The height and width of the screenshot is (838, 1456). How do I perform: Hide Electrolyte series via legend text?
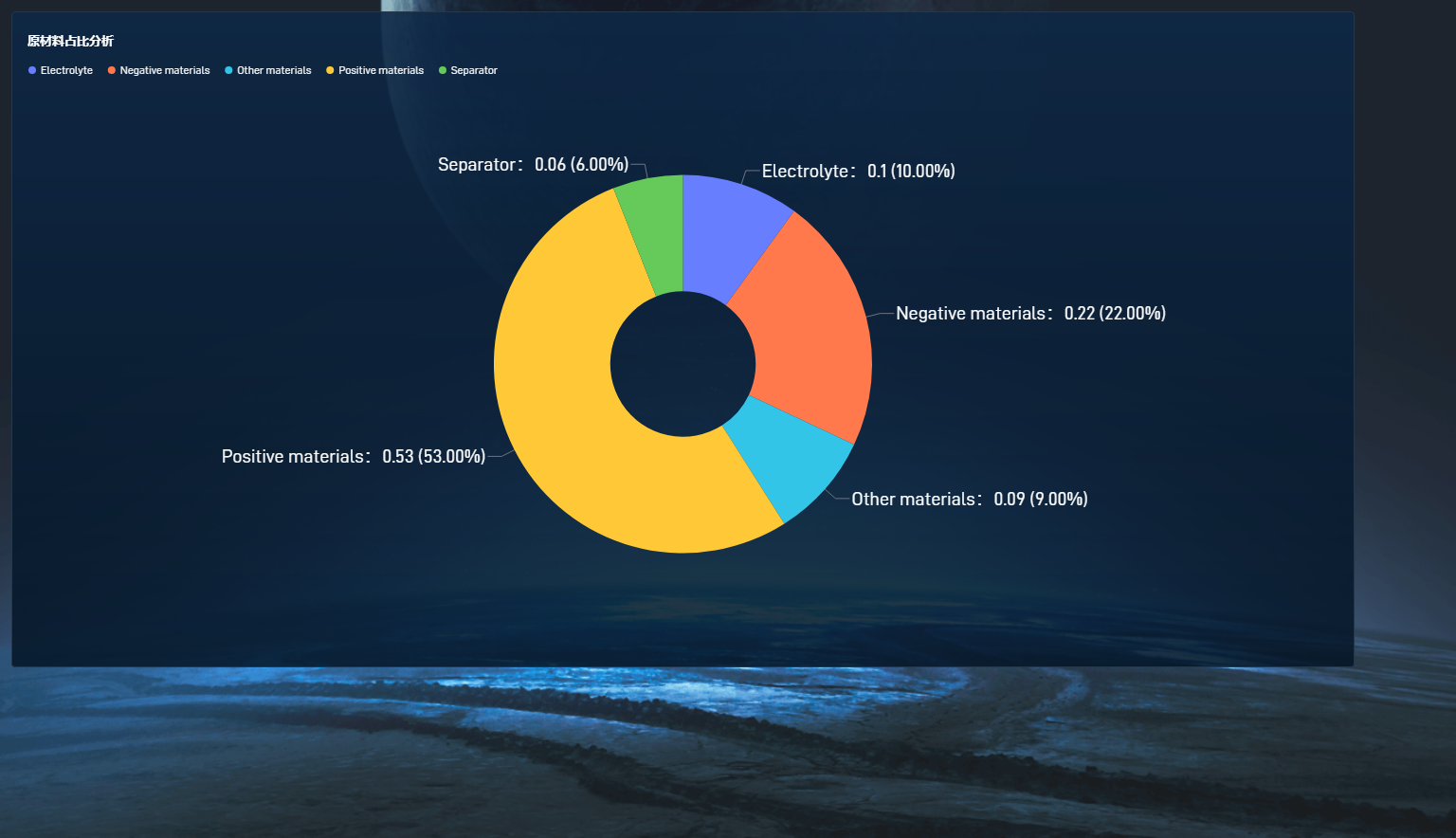(66, 70)
